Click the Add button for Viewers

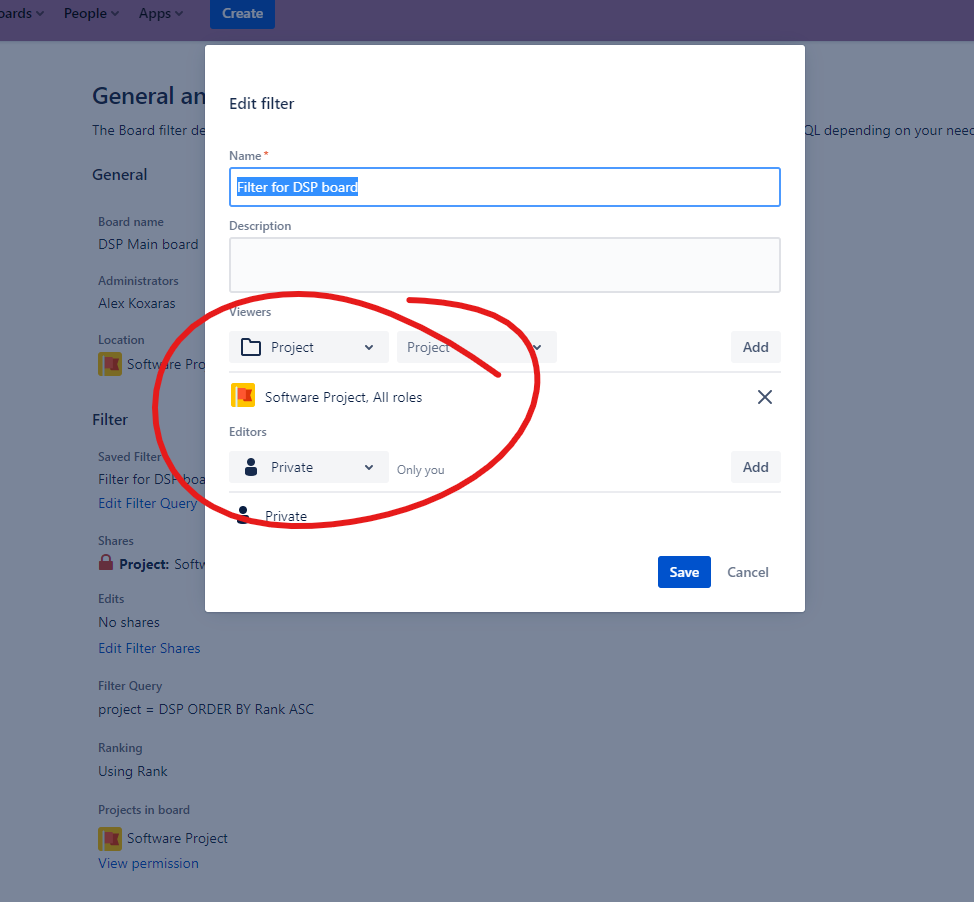[755, 347]
